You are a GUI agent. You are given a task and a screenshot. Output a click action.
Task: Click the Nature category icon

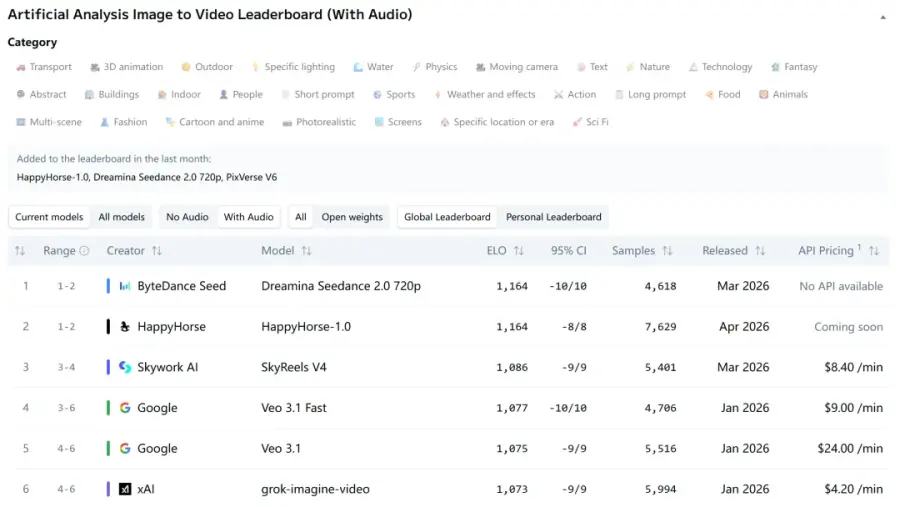tap(630, 67)
